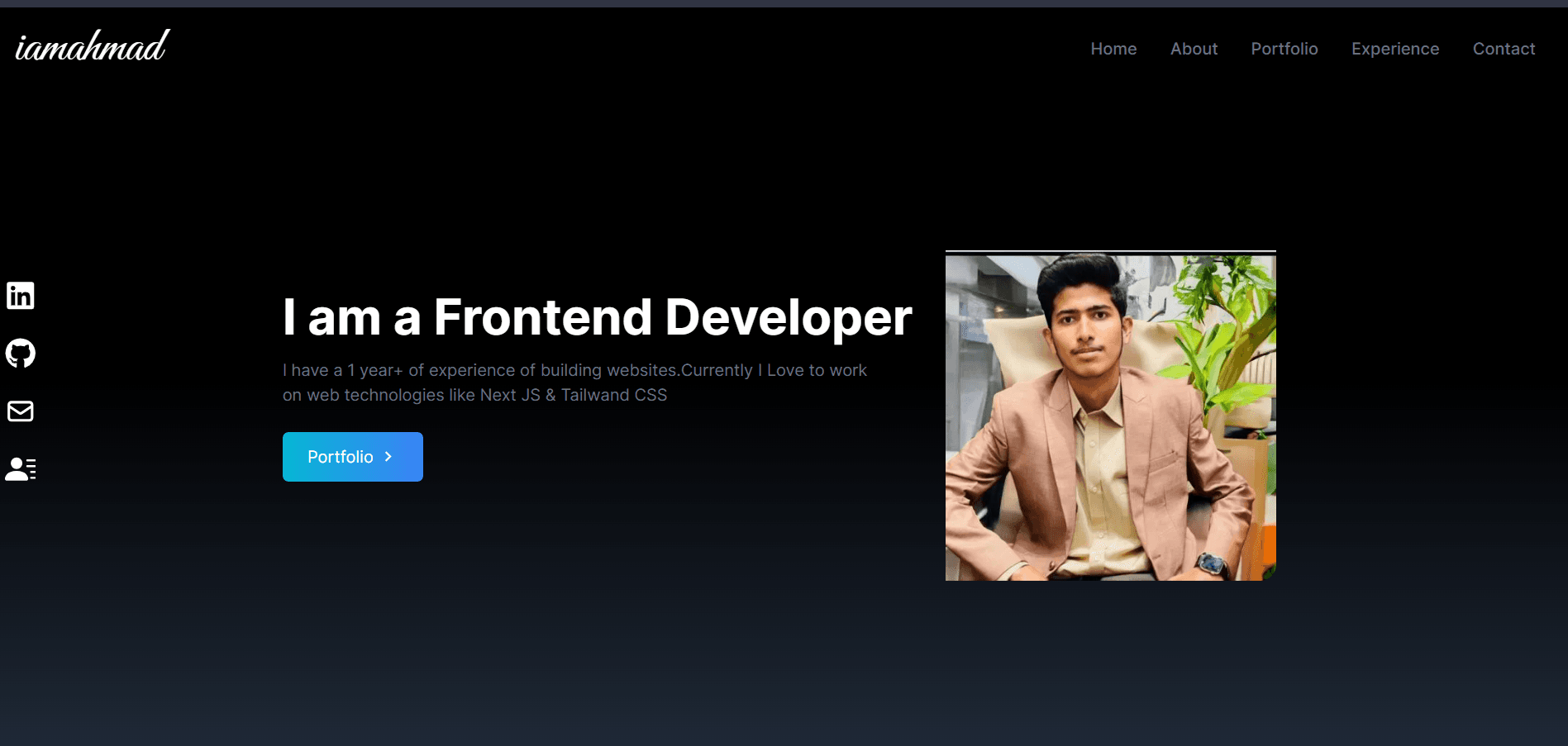
Task: Click '1 year+' in the intro paragraph
Action: coord(375,370)
